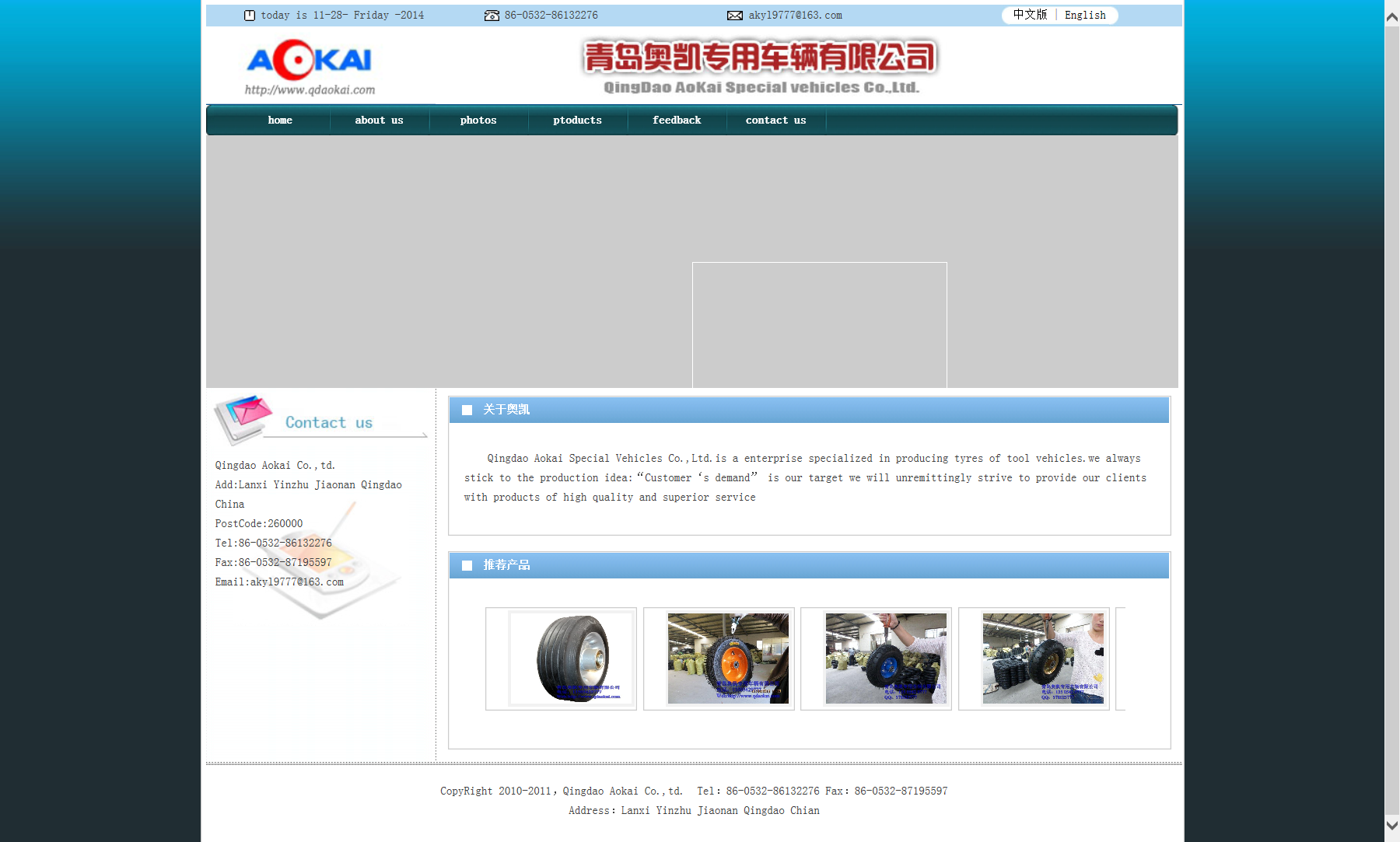The image size is (1400, 842).
Task: Click the http://www.qdaokai.com URL under logo
Action: 310,90
